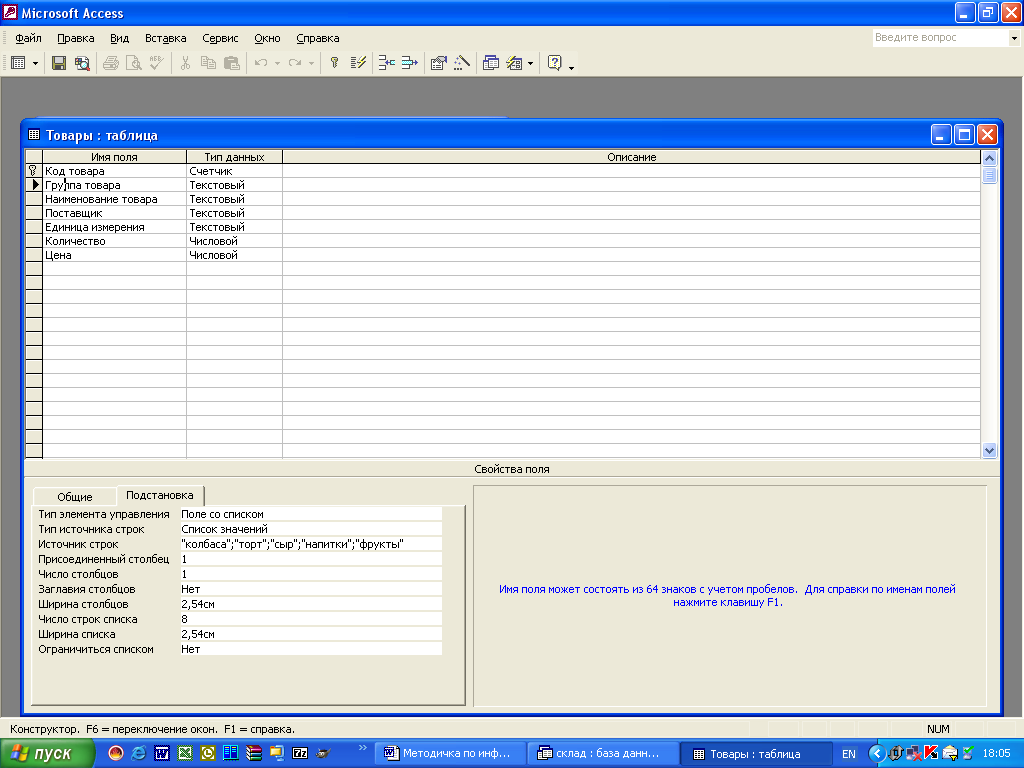Open the Access Help question icon
Screen dimensions: 1024x768
pos(554,63)
